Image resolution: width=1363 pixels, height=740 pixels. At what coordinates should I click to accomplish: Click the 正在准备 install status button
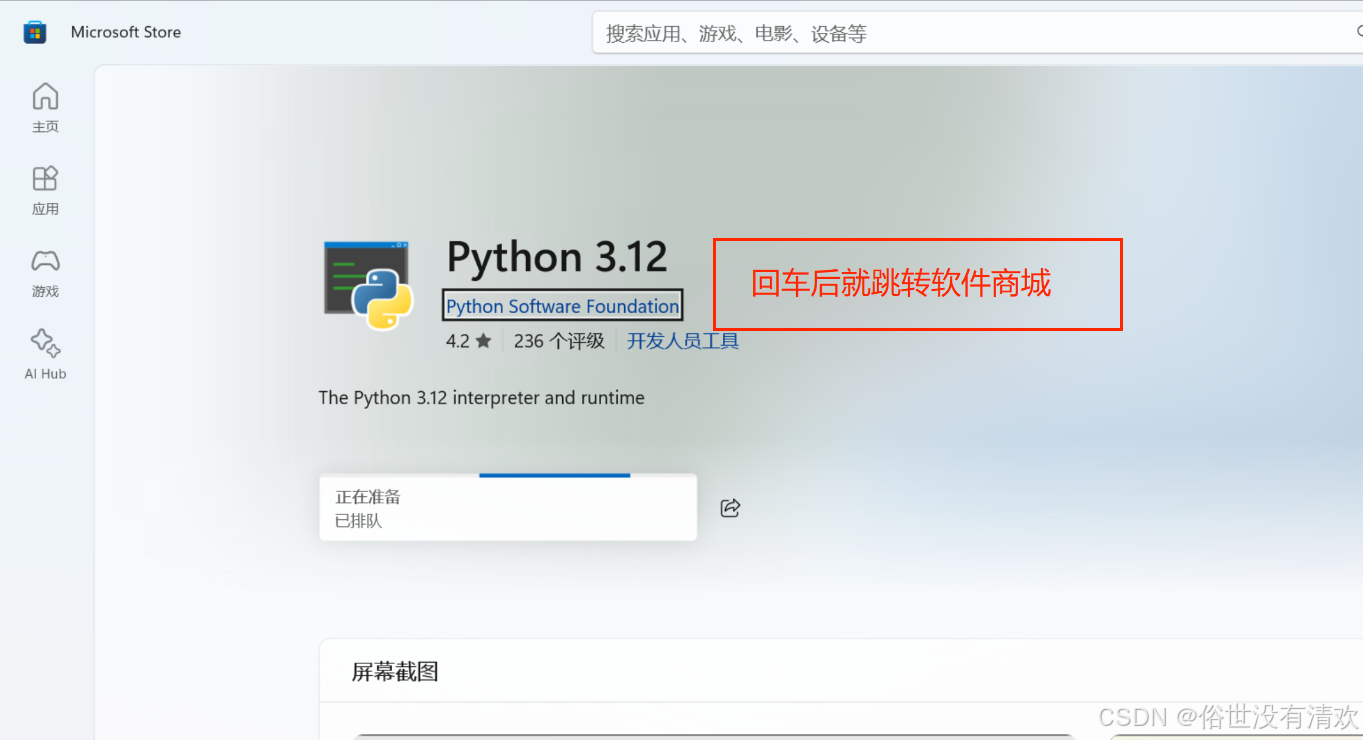(x=508, y=508)
